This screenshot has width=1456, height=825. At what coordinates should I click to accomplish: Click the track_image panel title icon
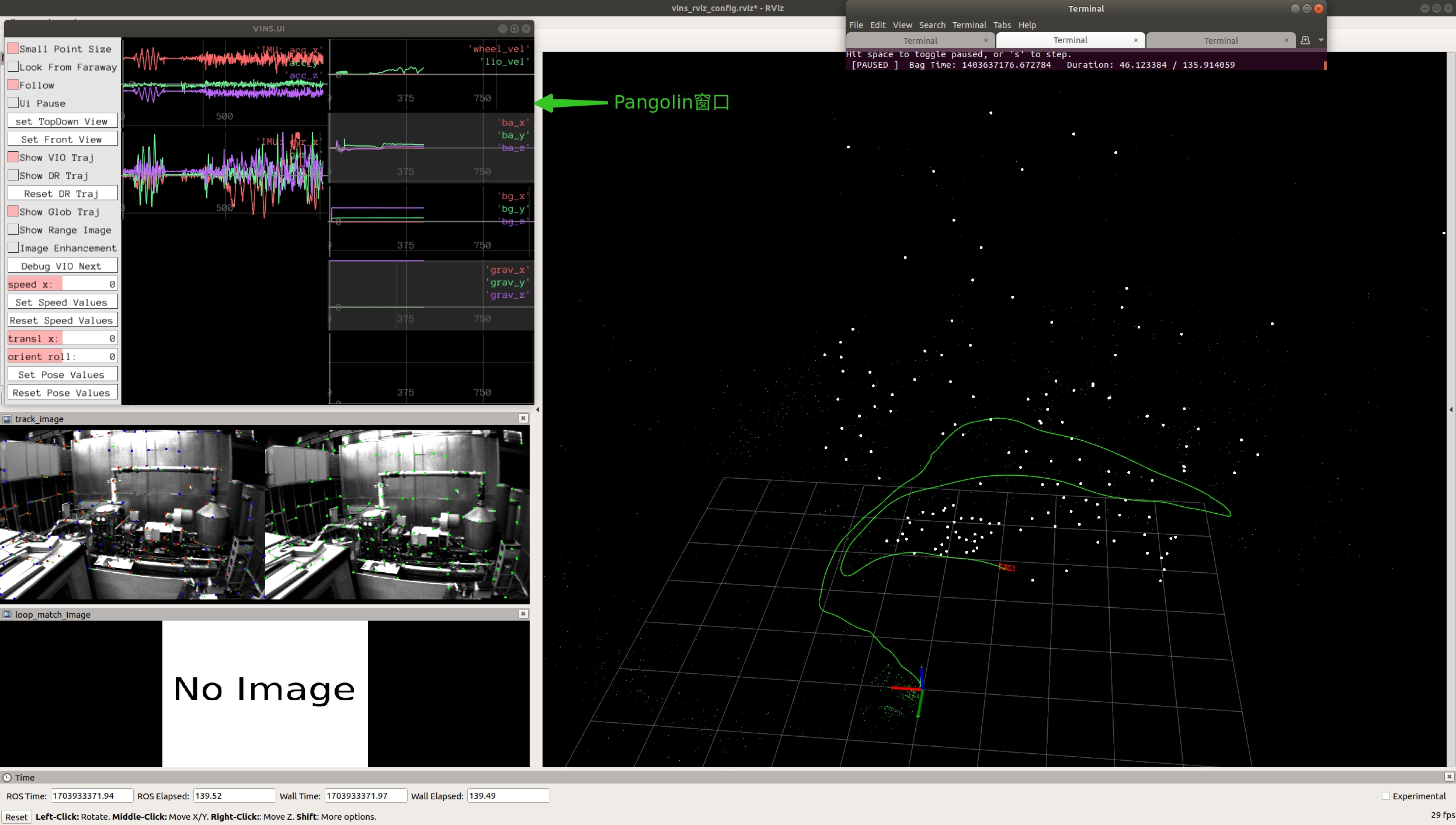7,419
